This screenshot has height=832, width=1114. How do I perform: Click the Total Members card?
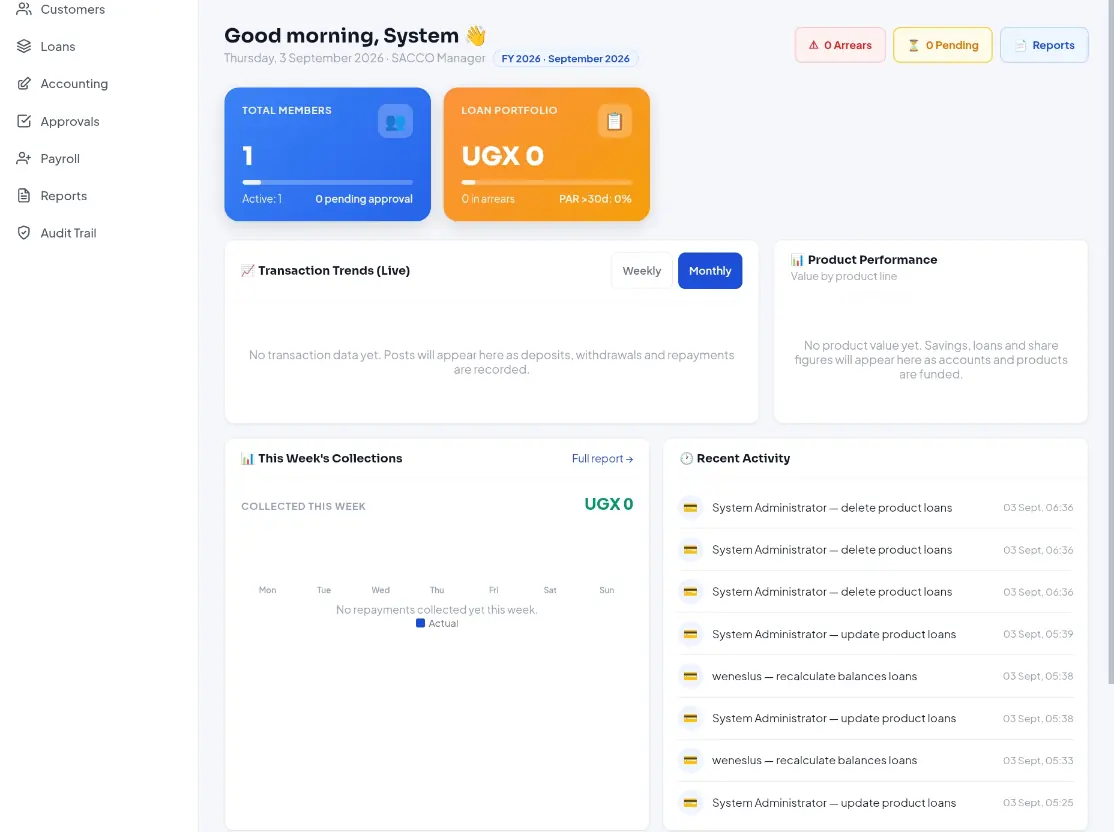pyautogui.click(x=328, y=154)
